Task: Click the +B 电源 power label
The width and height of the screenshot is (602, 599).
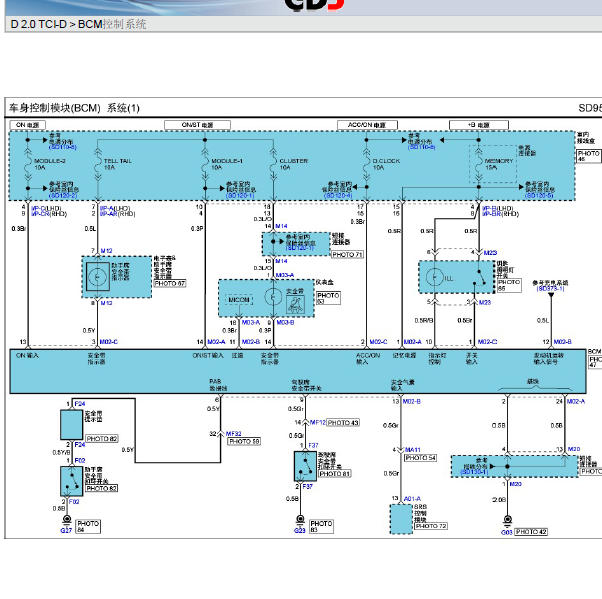Action: tap(479, 125)
